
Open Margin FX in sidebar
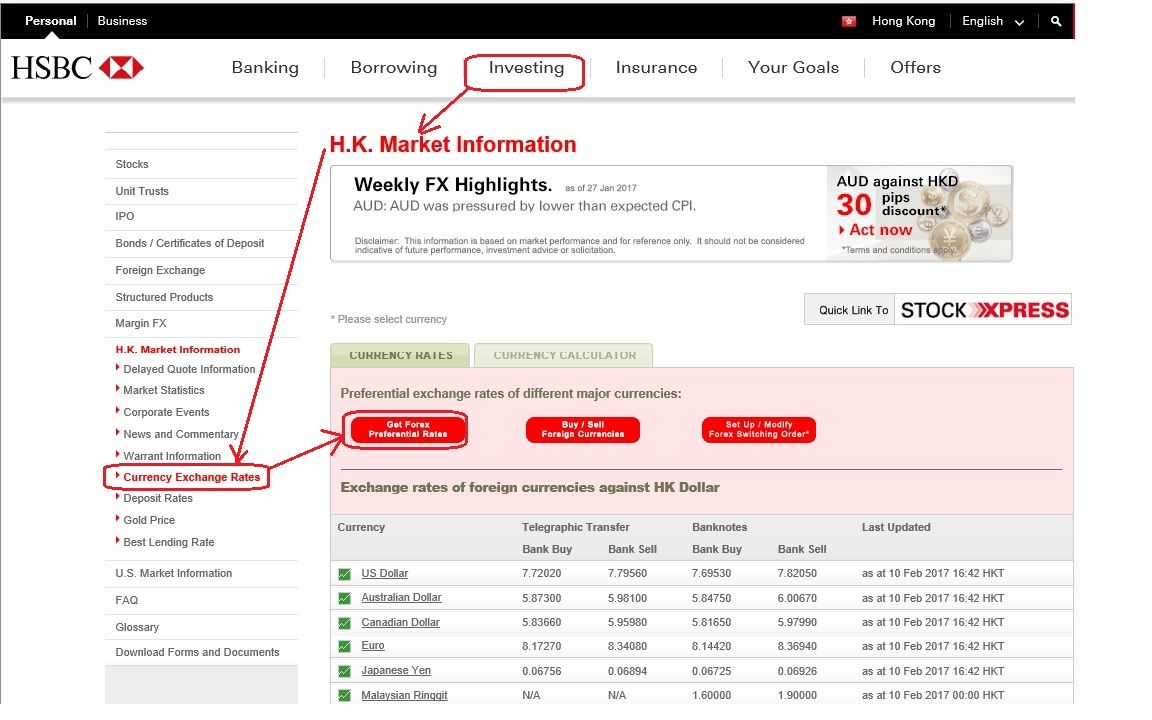coord(141,323)
